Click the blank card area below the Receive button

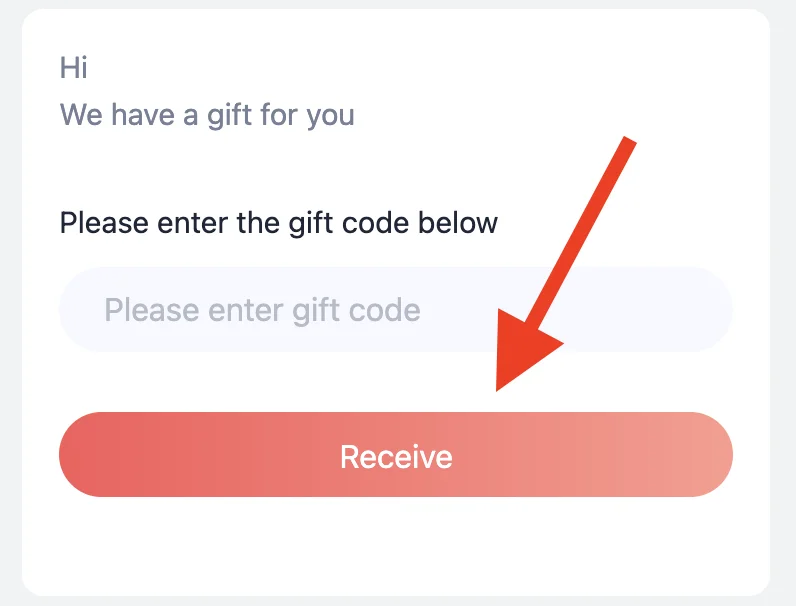(396, 545)
